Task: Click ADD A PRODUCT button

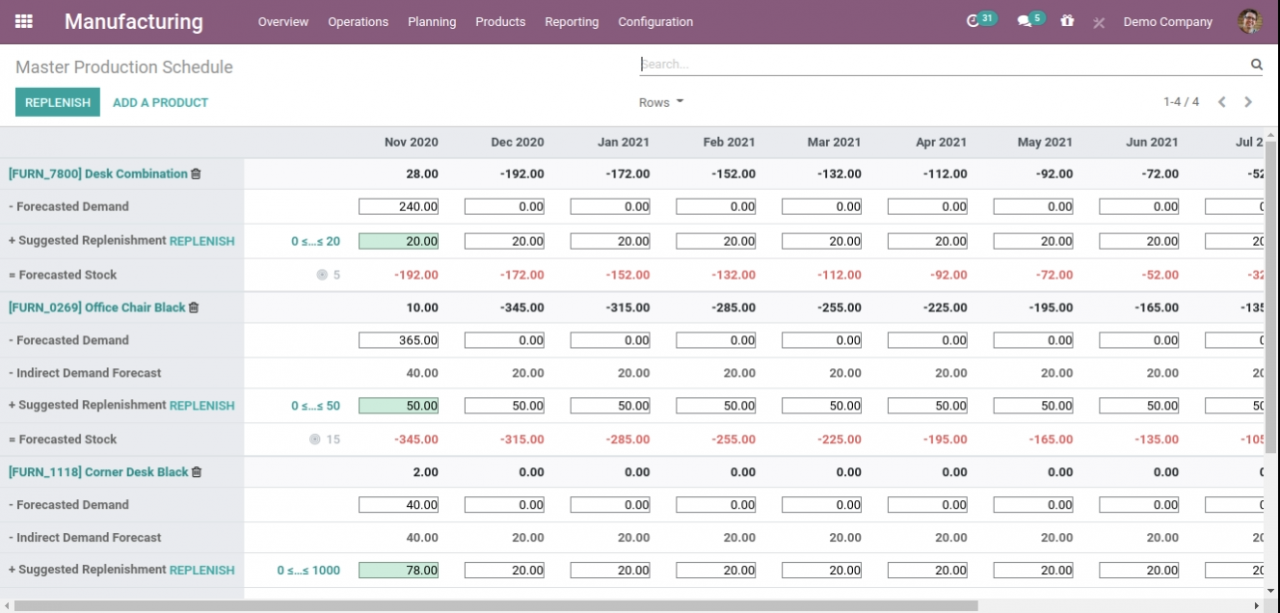Action: (160, 102)
